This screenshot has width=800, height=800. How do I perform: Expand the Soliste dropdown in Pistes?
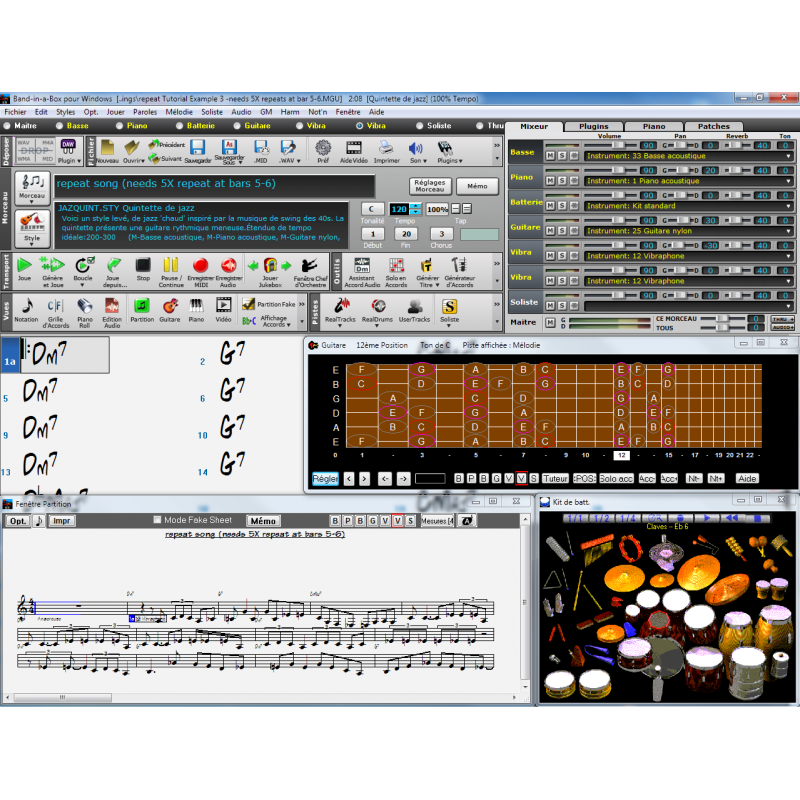click(x=449, y=326)
